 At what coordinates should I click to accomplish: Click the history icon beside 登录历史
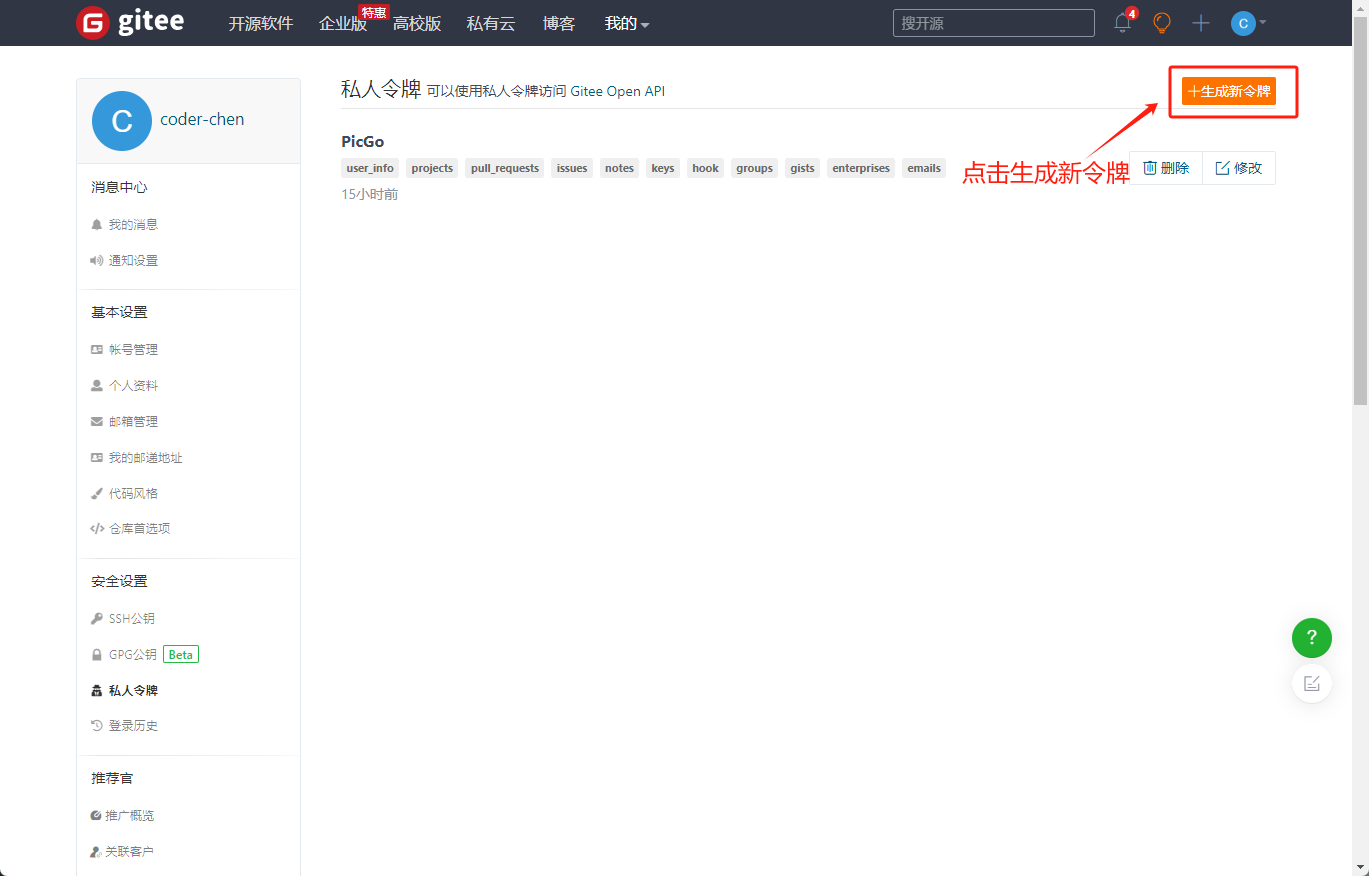click(x=96, y=726)
